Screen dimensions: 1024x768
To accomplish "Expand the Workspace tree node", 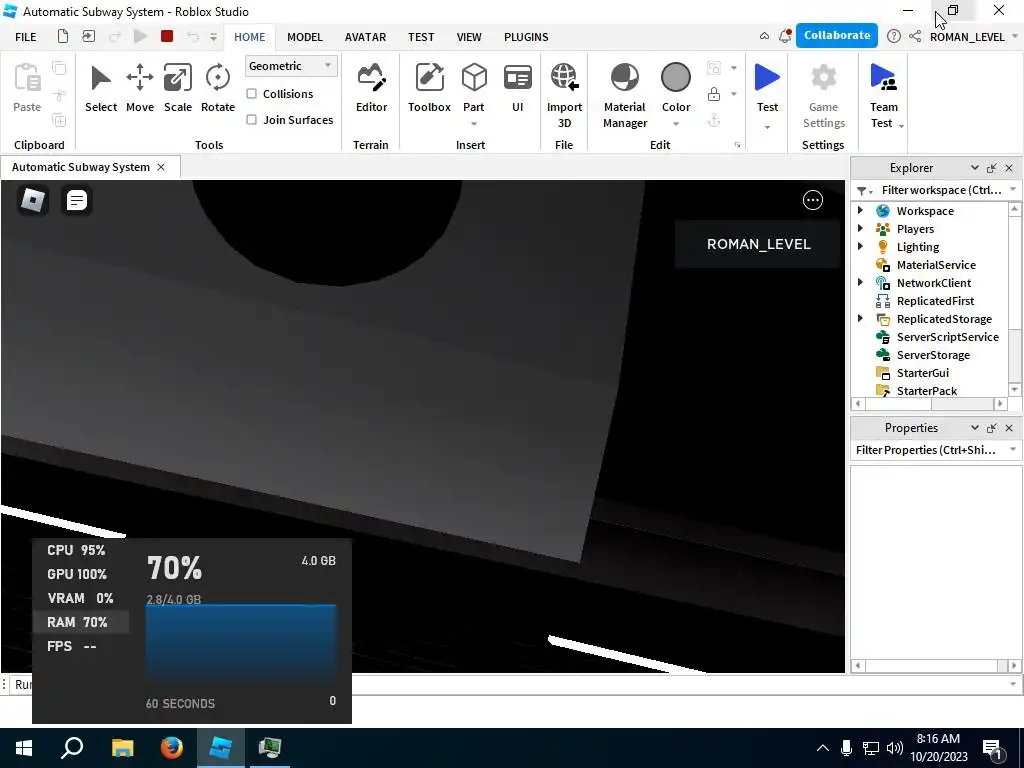I will [860, 210].
